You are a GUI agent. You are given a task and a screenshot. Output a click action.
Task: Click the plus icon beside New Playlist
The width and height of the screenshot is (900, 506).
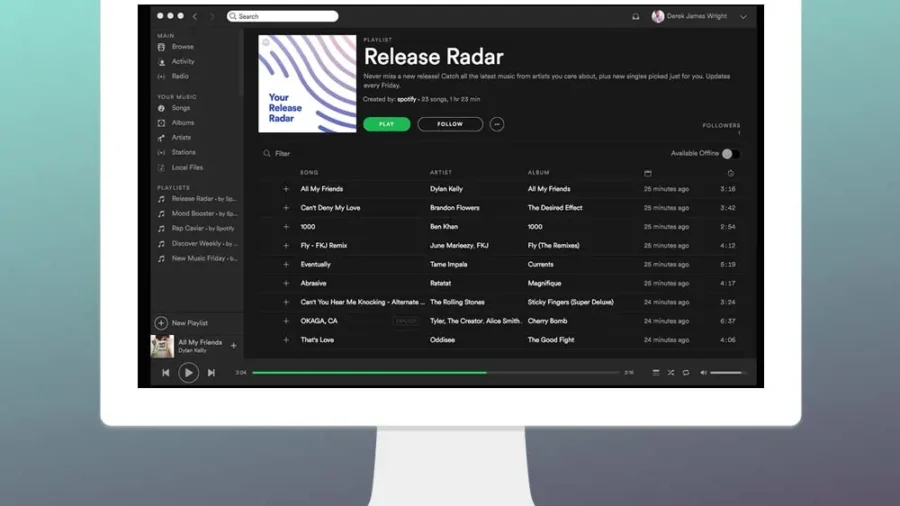161,323
